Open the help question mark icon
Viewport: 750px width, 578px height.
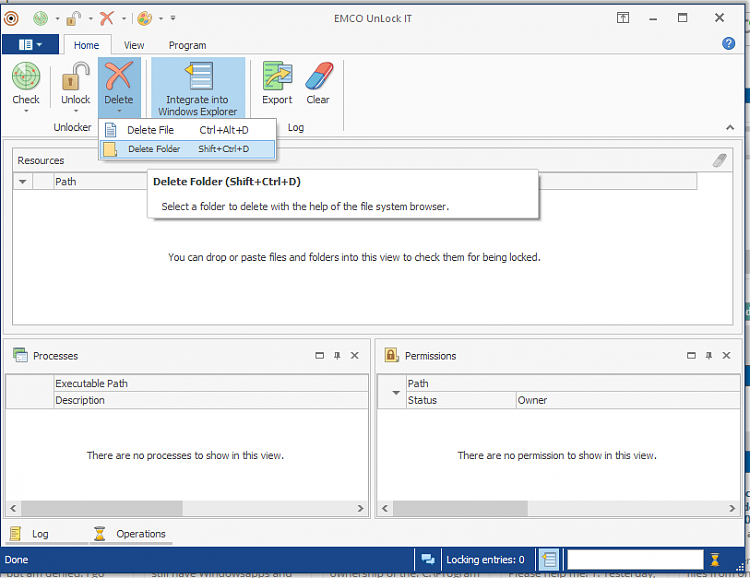[728, 44]
